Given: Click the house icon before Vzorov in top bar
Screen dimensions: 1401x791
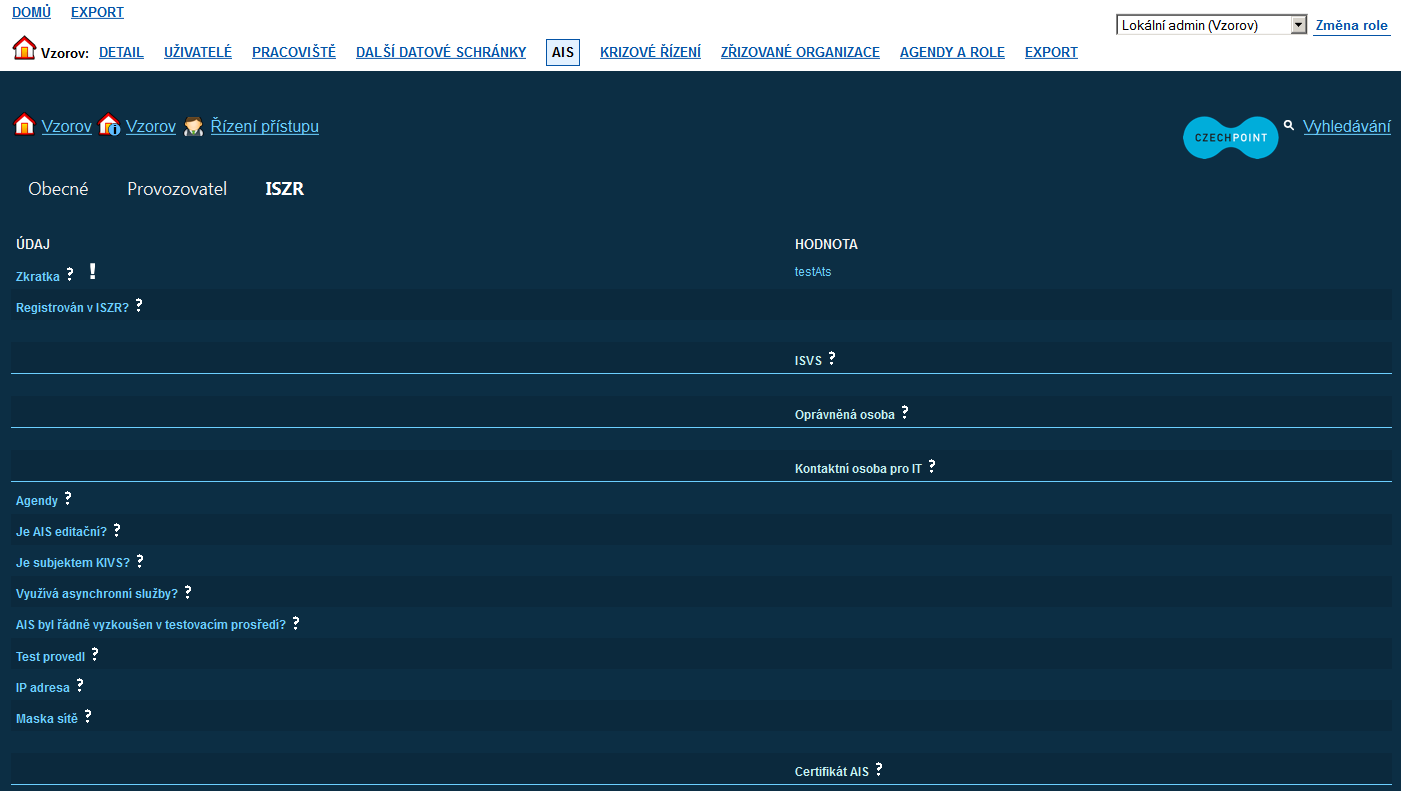Looking at the screenshot, I should 25,48.
